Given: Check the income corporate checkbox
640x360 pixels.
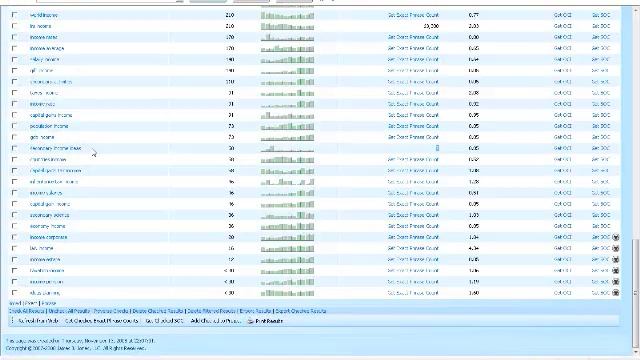Looking at the screenshot, I should tap(15, 237).
